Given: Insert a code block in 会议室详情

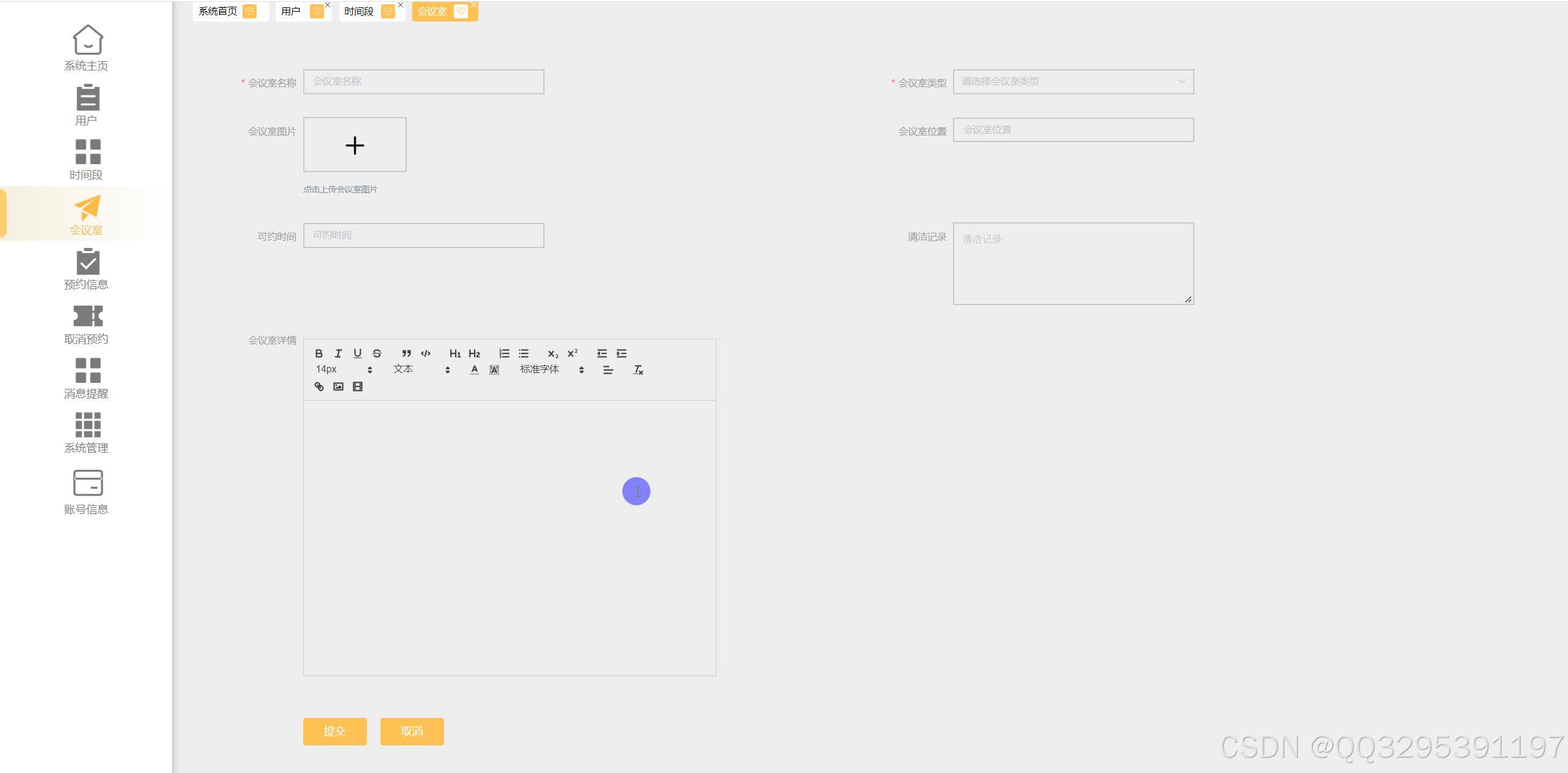Looking at the screenshot, I should click(x=426, y=353).
